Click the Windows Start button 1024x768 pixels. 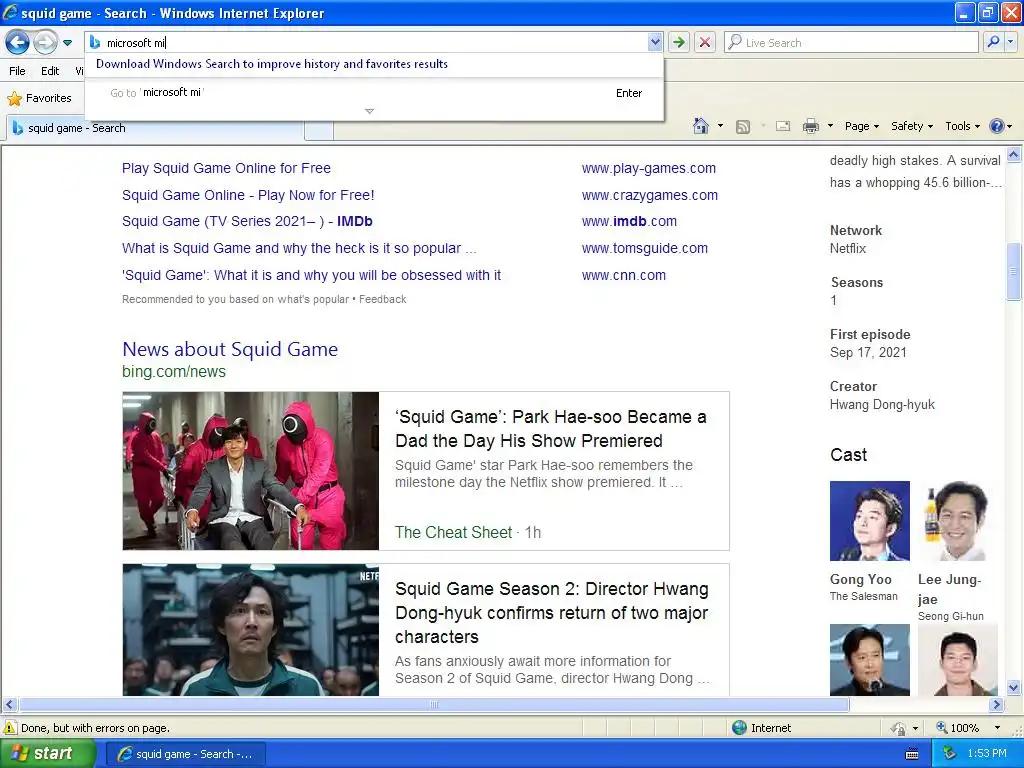(x=47, y=754)
